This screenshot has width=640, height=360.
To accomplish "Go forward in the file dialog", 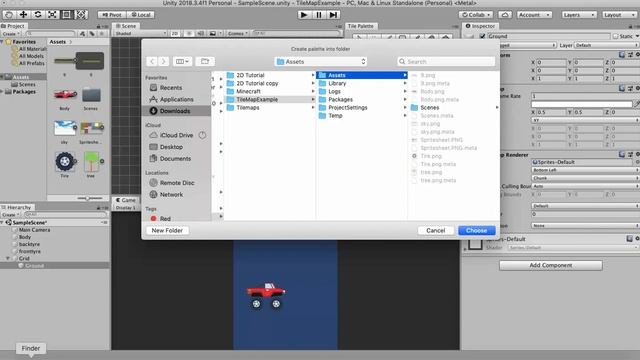I will [x=163, y=61].
